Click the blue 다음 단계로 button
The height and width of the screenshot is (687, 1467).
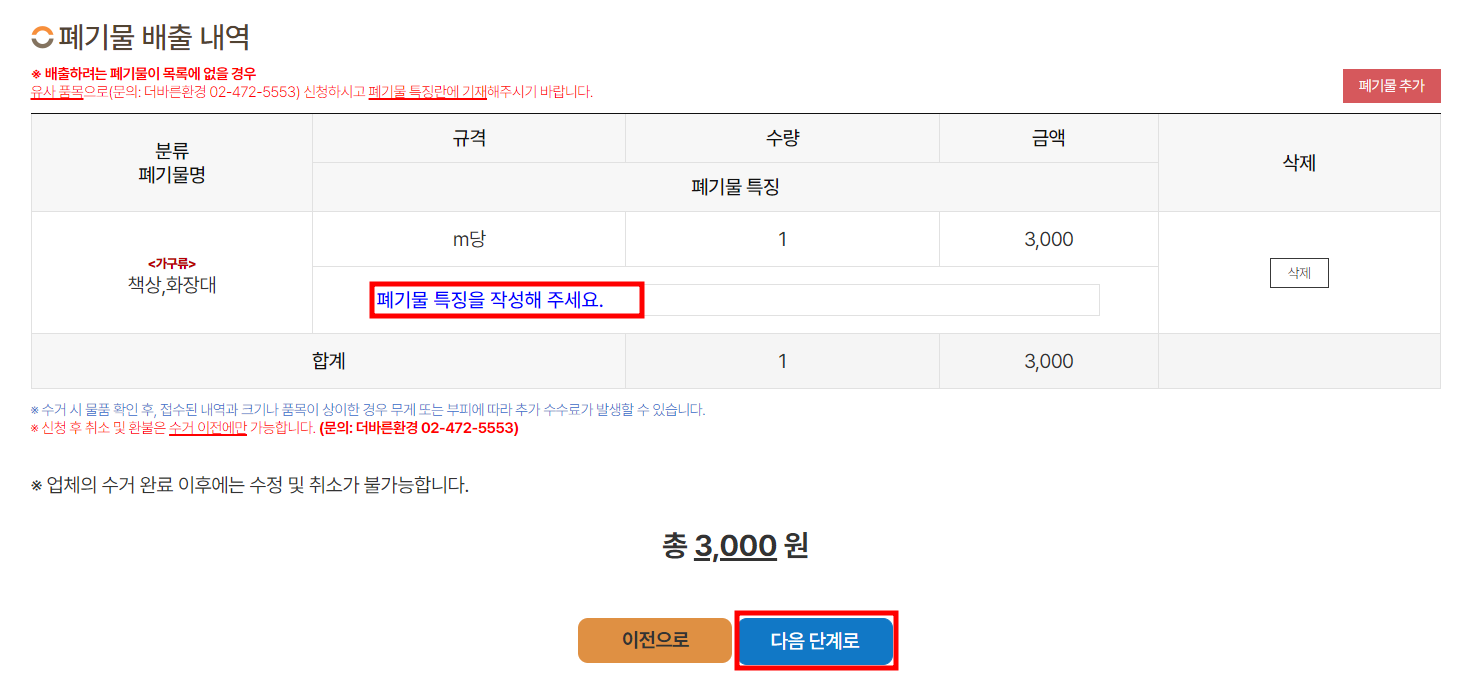(815, 640)
